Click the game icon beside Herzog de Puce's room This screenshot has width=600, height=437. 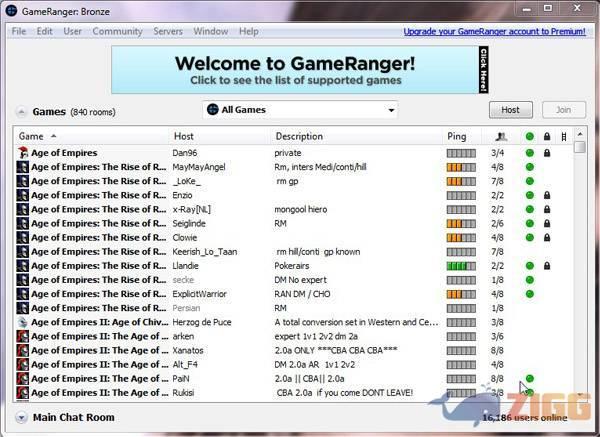(x=22, y=322)
